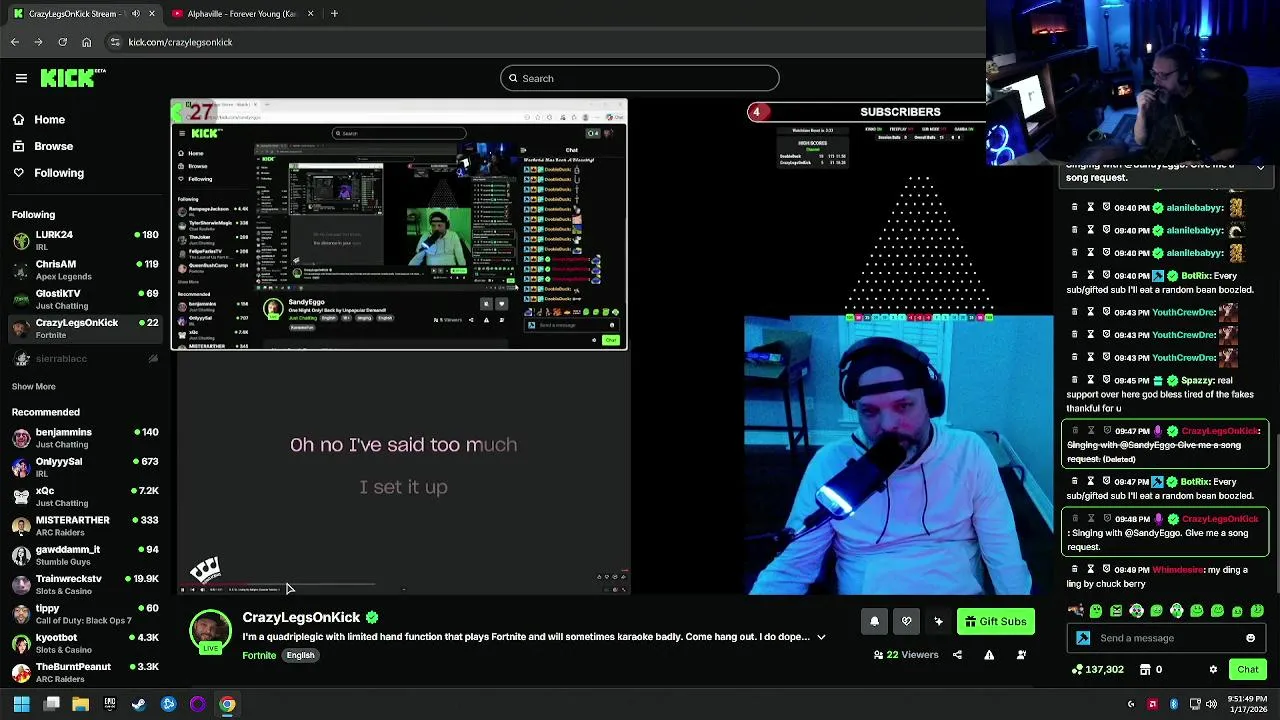Share the stream via share icon
1280x720 pixels.
point(957,655)
